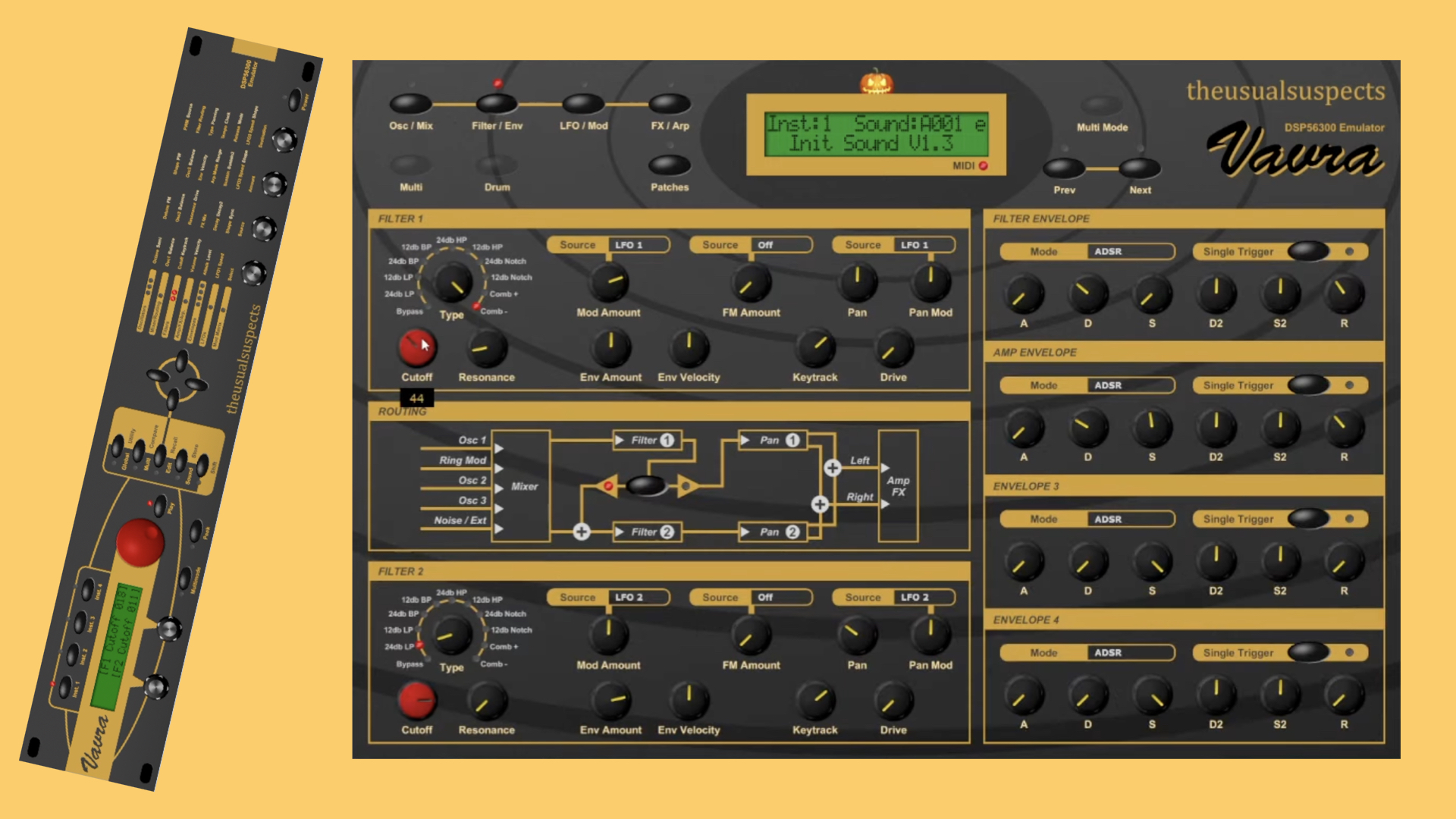Click the Filter 1 block in Routing
The height and width of the screenshot is (819, 1456).
click(647, 441)
